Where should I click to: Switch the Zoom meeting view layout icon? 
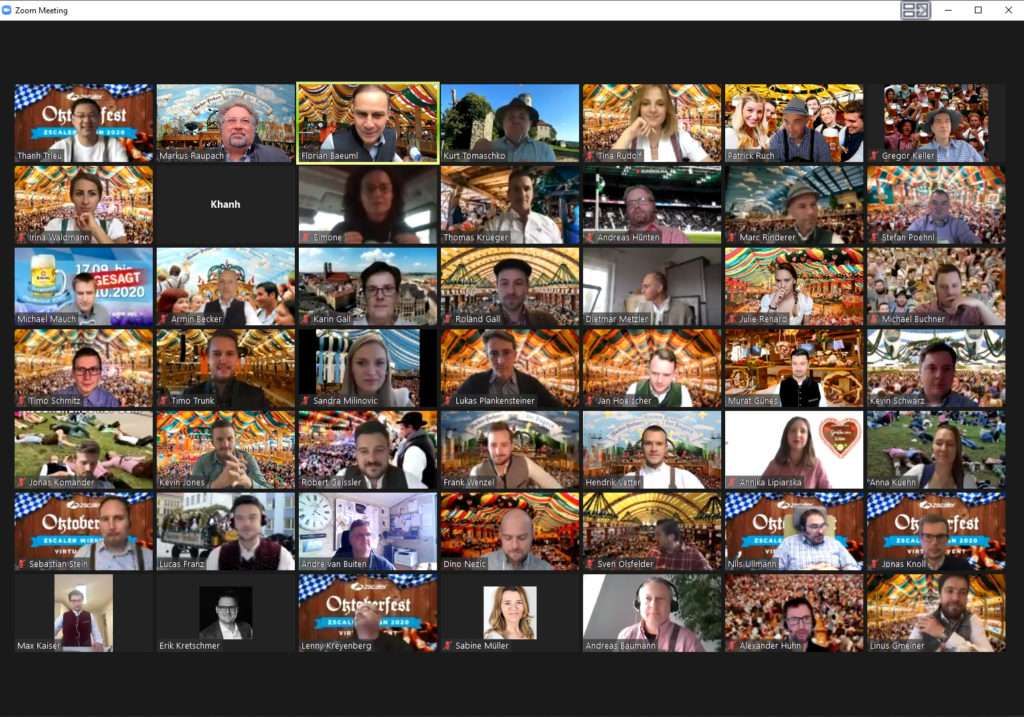pyautogui.click(x=915, y=10)
